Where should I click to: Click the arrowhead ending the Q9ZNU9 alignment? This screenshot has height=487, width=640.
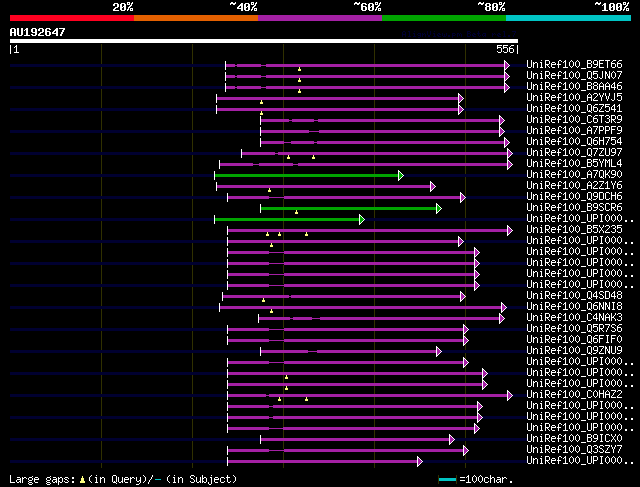point(439,351)
